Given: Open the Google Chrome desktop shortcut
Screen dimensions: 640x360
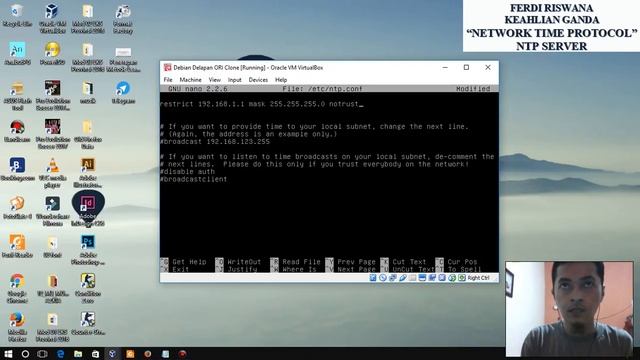Looking at the screenshot, I should 17,288.
